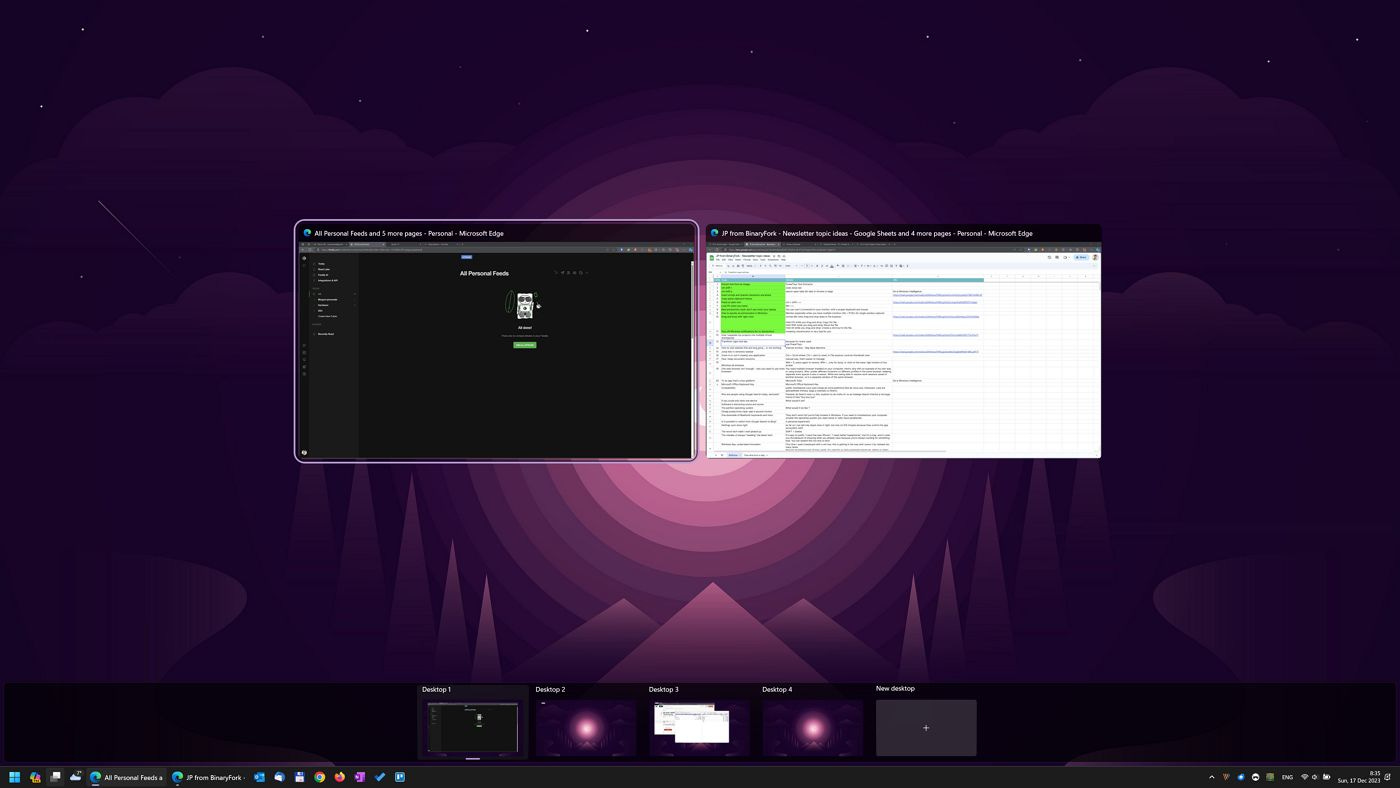Open Trello from the taskbar
This screenshot has height=788, width=1400.
[400, 777]
